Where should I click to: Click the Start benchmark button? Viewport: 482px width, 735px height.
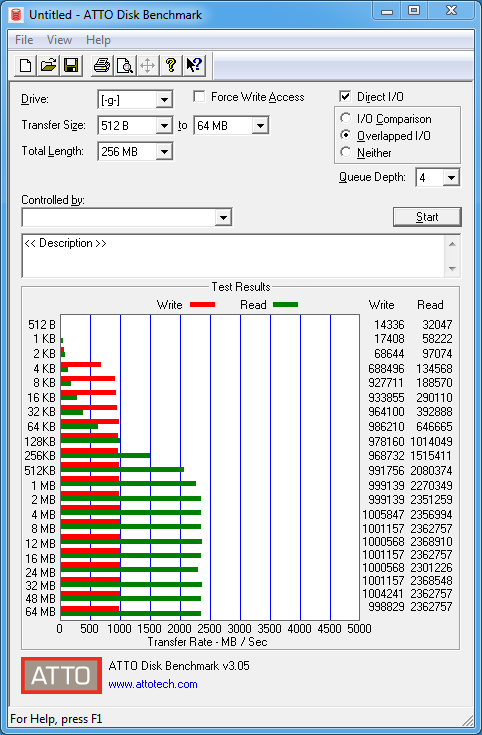(x=427, y=217)
